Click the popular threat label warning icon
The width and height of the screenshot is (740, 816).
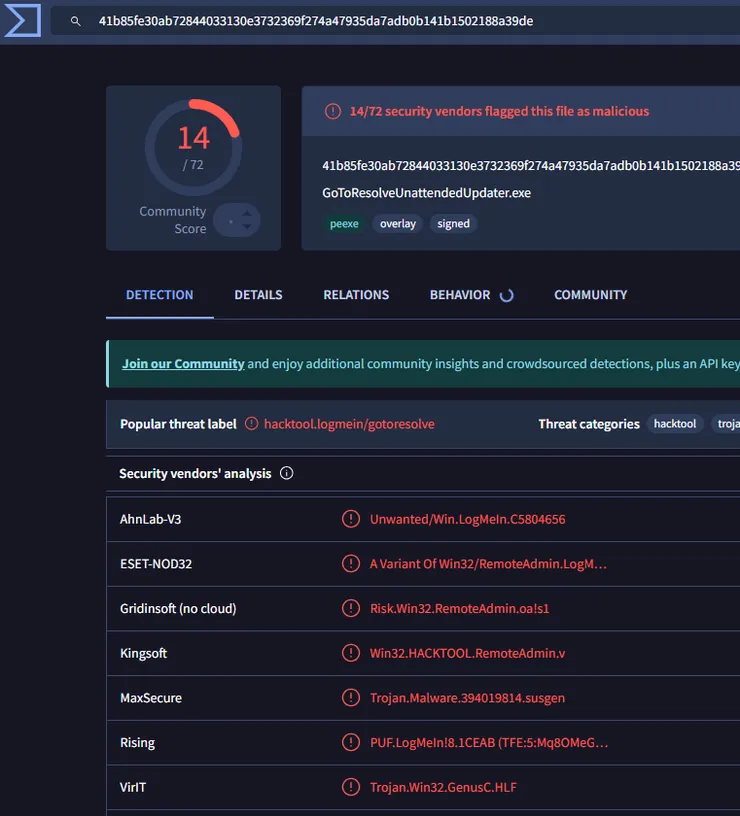pyautogui.click(x=251, y=424)
